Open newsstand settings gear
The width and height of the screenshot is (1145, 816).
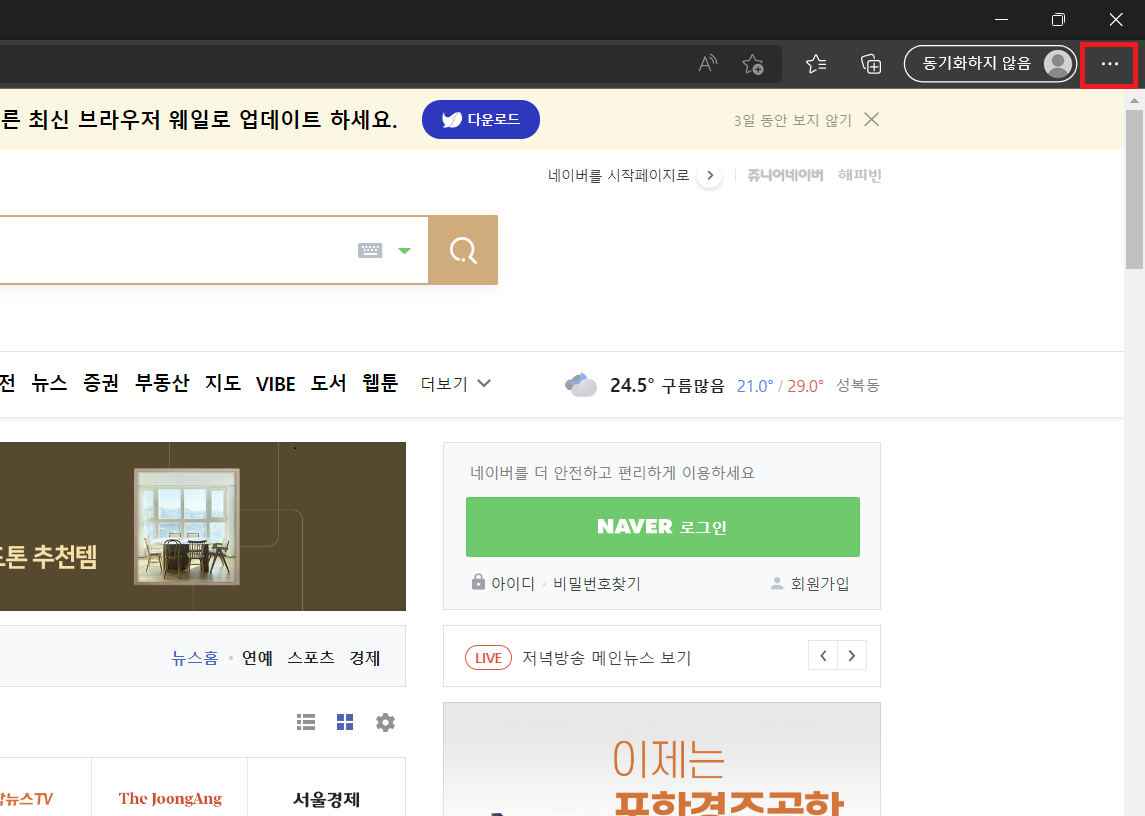pos(385,722)
